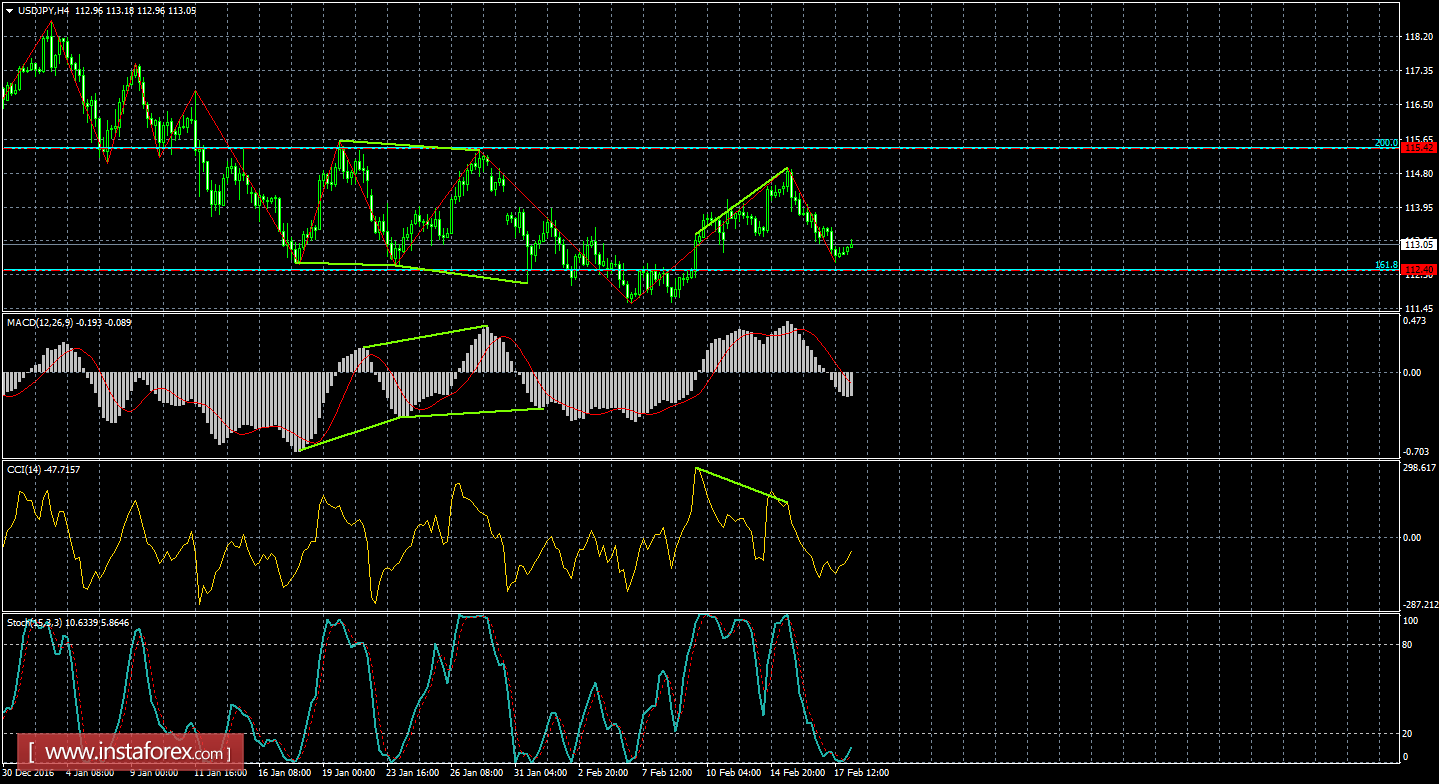Select the CCI(14) indicator label
The height and width of the screenshot is (784, 1439).
26,468
